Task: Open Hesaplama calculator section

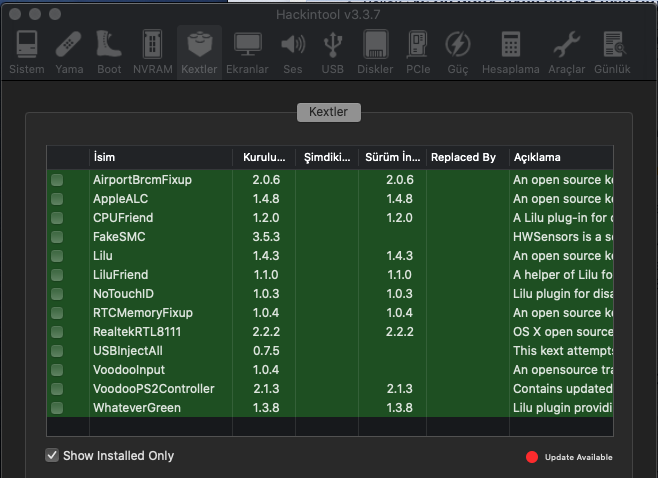Action: [510, 52]
